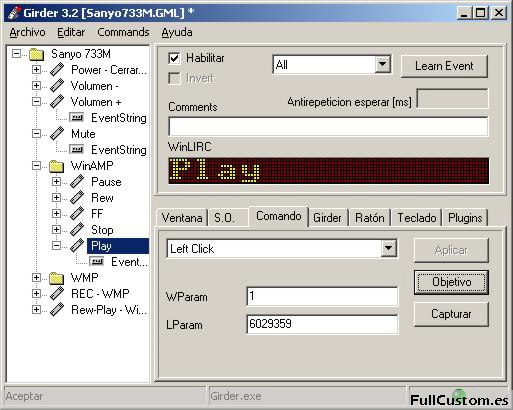
Task: Switch to the Teclado tab
Action: pyautogui.click(x=417, y=218)
